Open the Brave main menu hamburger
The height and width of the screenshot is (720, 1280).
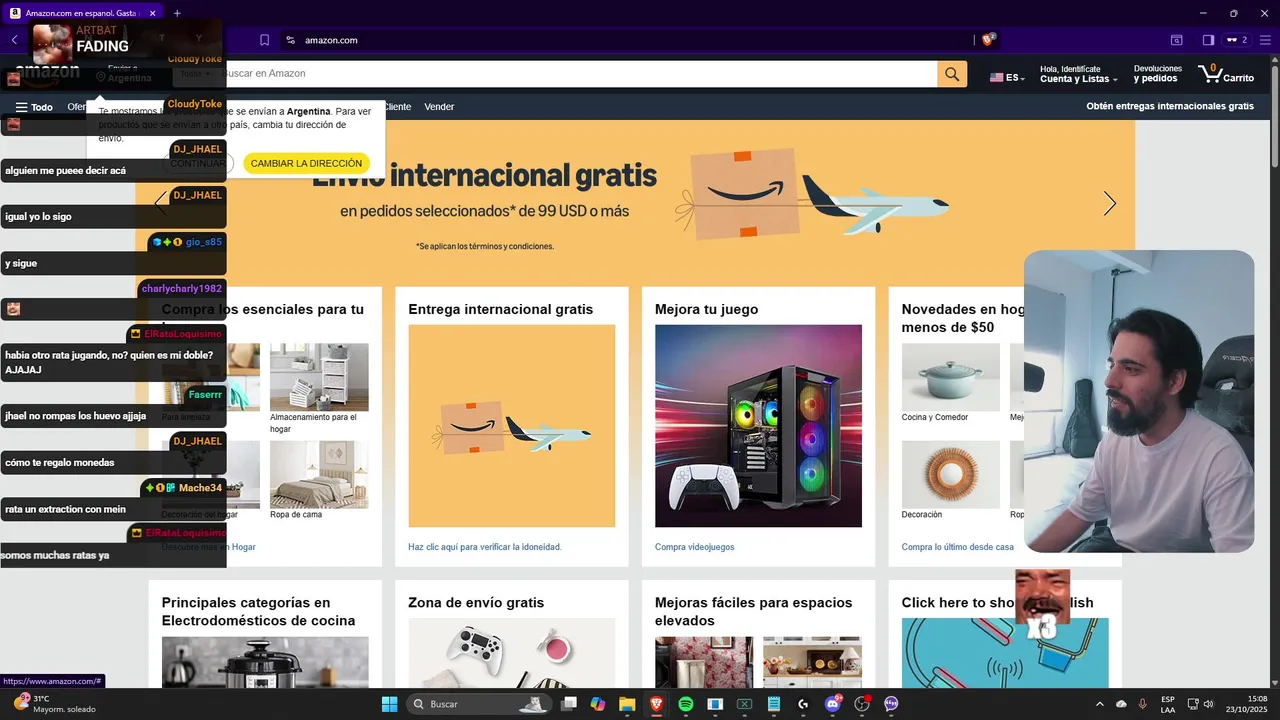(1263, 40)
